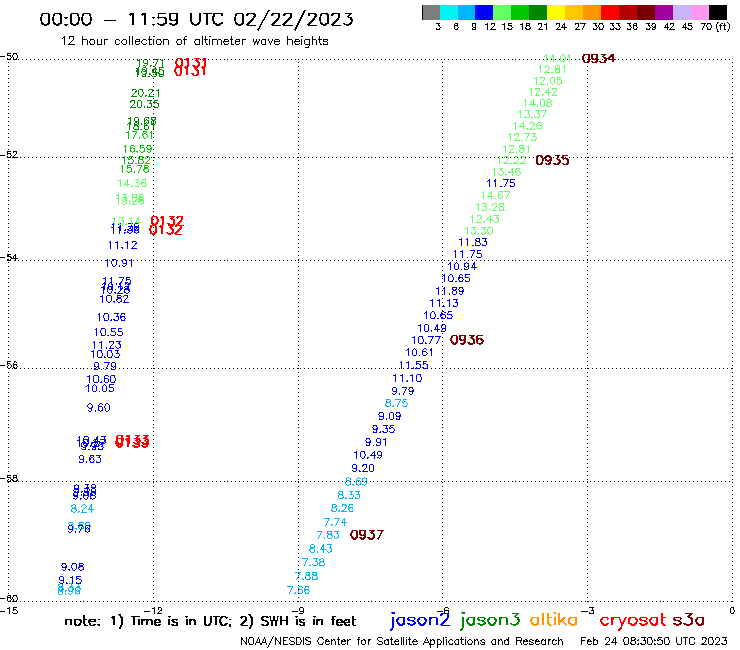The width and height of the screenshot is (740, 650).
Task: Click wave height value 8.75
Action: click(396, 403)
